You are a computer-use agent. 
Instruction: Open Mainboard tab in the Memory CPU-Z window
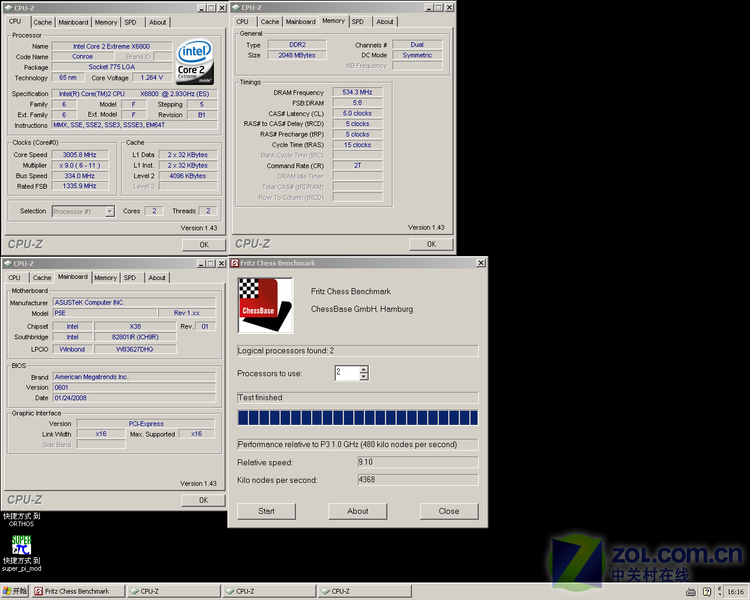[300, 22]
